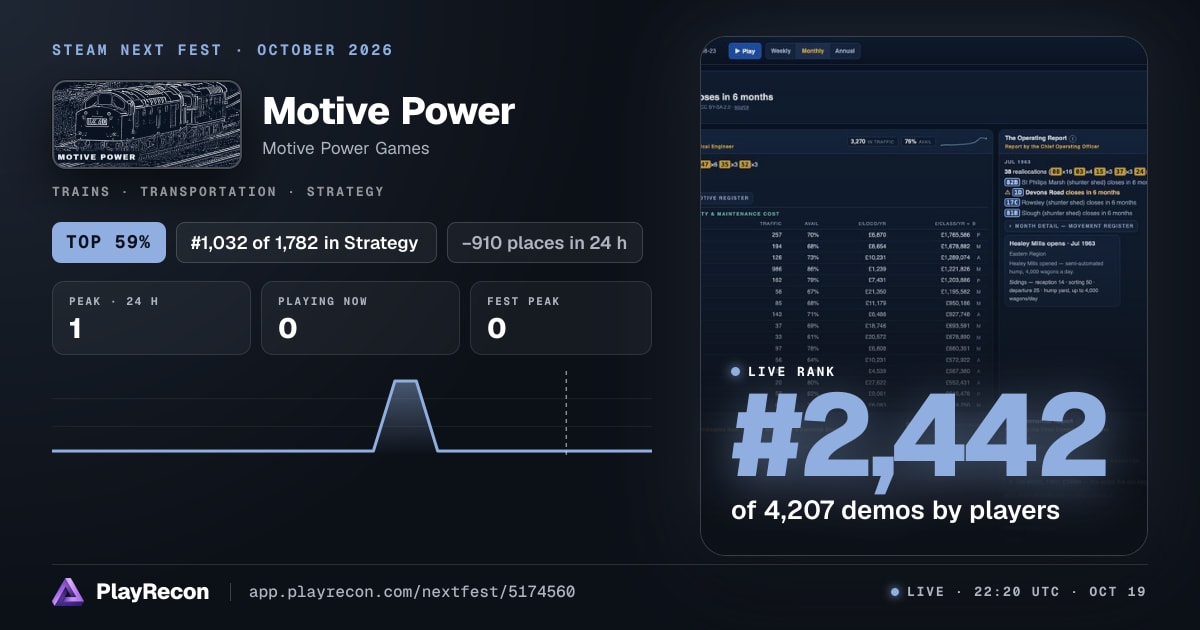Select the FEST PEAK stat card
The image size is (1200, 630).
[561, 318]
